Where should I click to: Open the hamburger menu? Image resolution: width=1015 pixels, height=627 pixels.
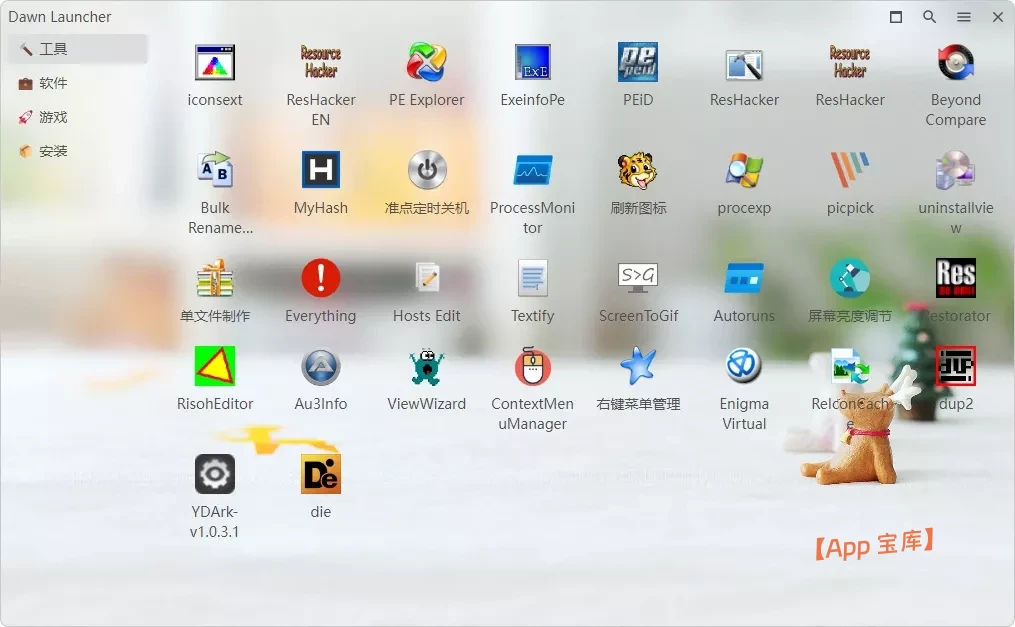(964, 17)
